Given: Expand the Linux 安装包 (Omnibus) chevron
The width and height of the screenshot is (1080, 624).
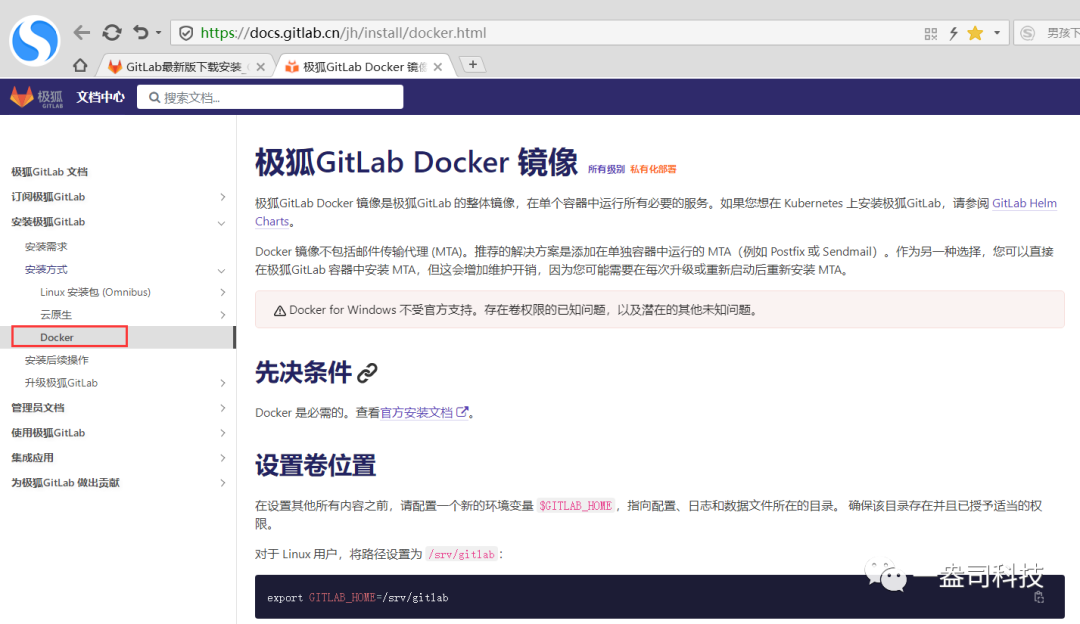Looking at the screenshot, I should point(222,292).
